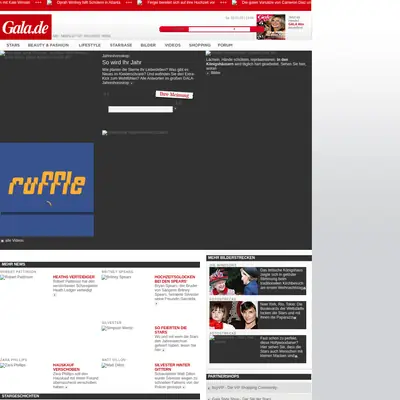Open the 'So wird Ihr Jahr' headline
Image resolution: width=400 pixels, height=400 pixels.
(x=122, y=62)
